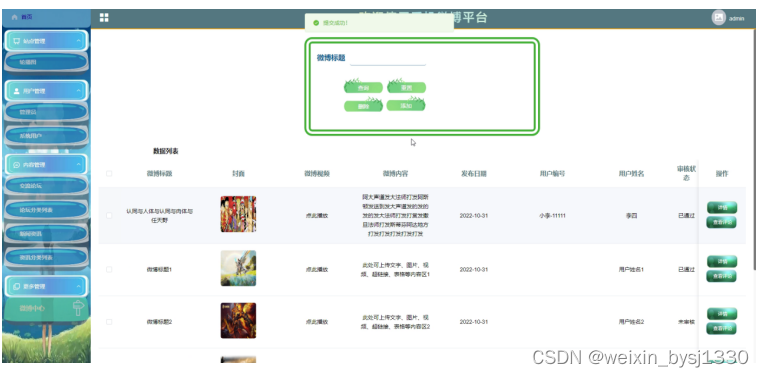Click the 审核状态 column header

(686, 173)
